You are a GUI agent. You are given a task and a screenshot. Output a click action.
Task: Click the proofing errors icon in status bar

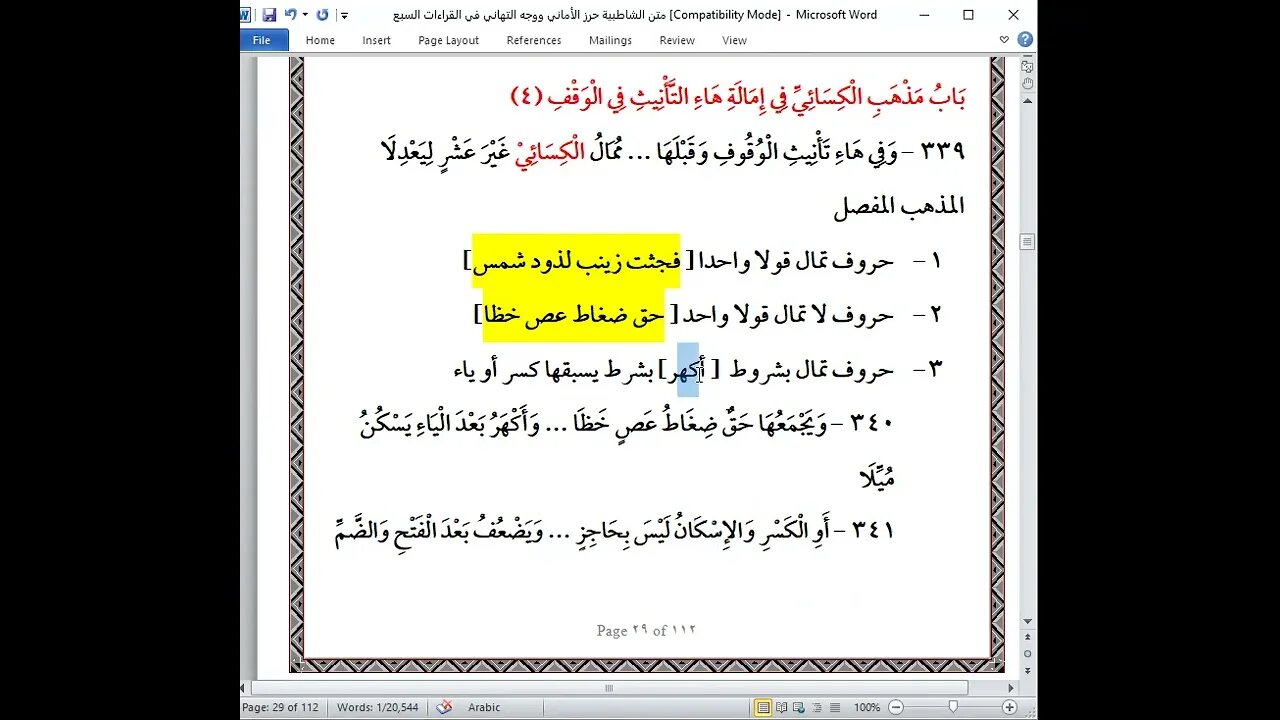coord(445,707)
